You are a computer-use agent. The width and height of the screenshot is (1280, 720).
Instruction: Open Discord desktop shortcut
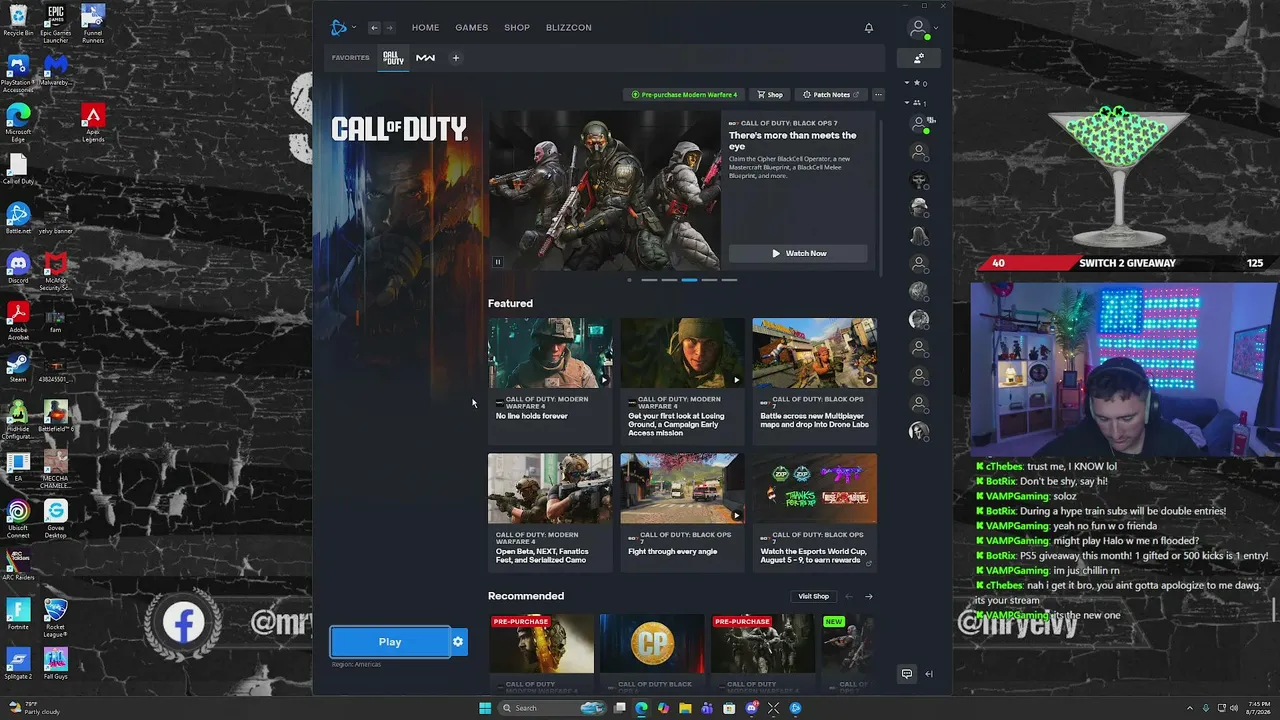click(18, 270)
